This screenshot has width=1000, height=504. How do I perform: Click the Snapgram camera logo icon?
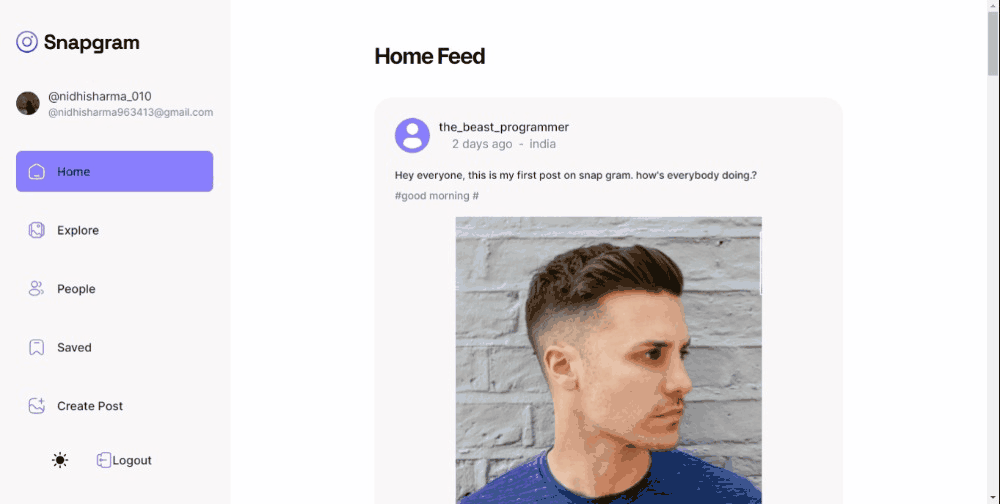point(27,42)
